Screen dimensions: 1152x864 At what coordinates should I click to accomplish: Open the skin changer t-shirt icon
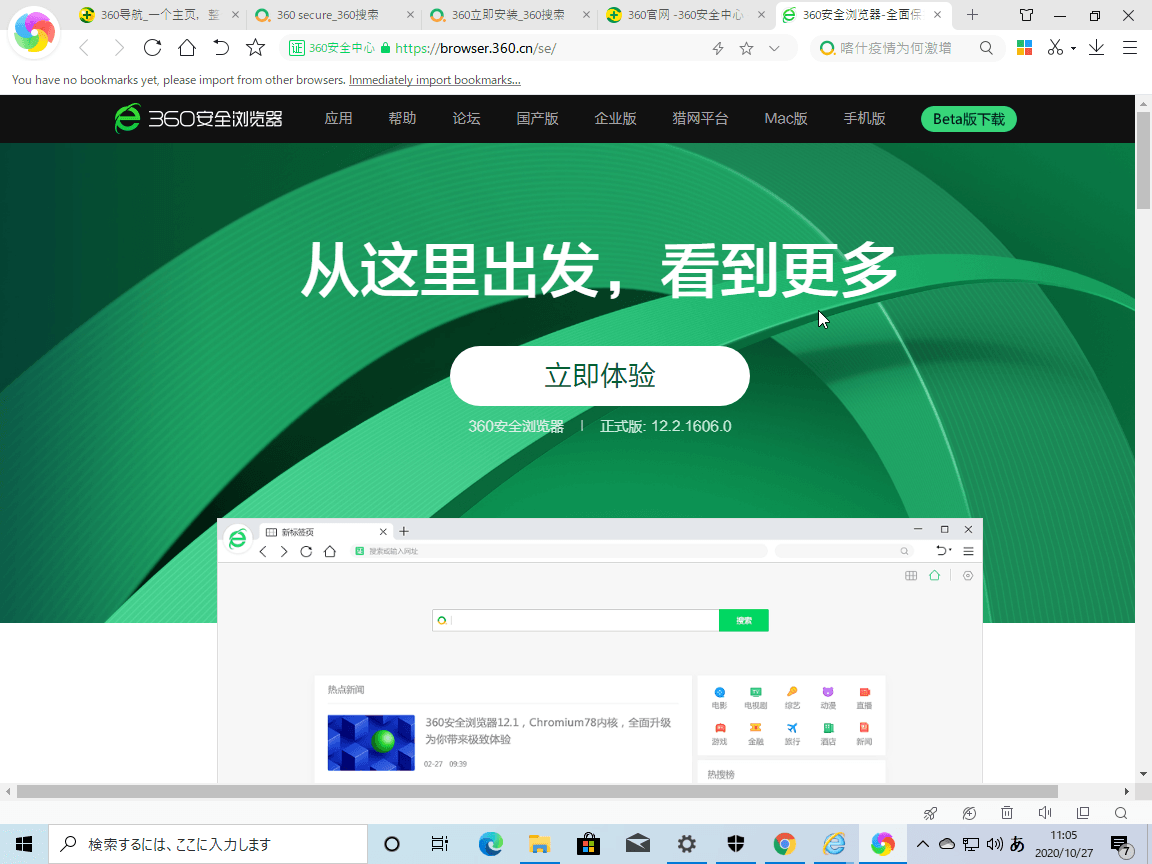click(x=1027, y=15)
